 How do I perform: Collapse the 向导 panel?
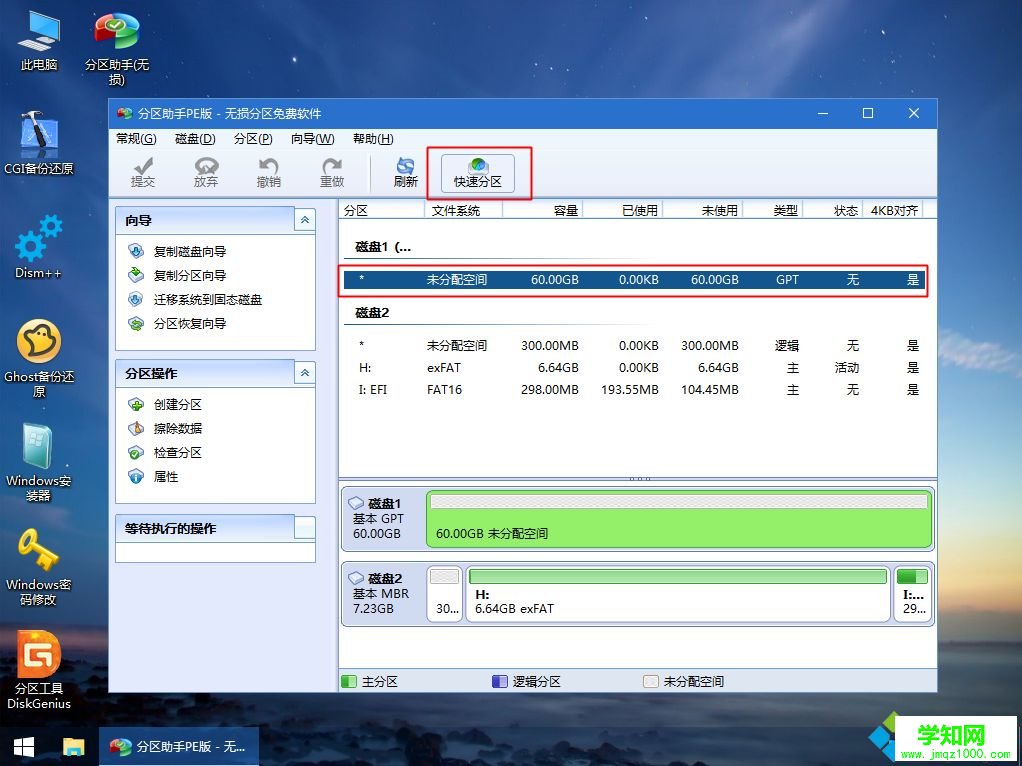(304, 220)
